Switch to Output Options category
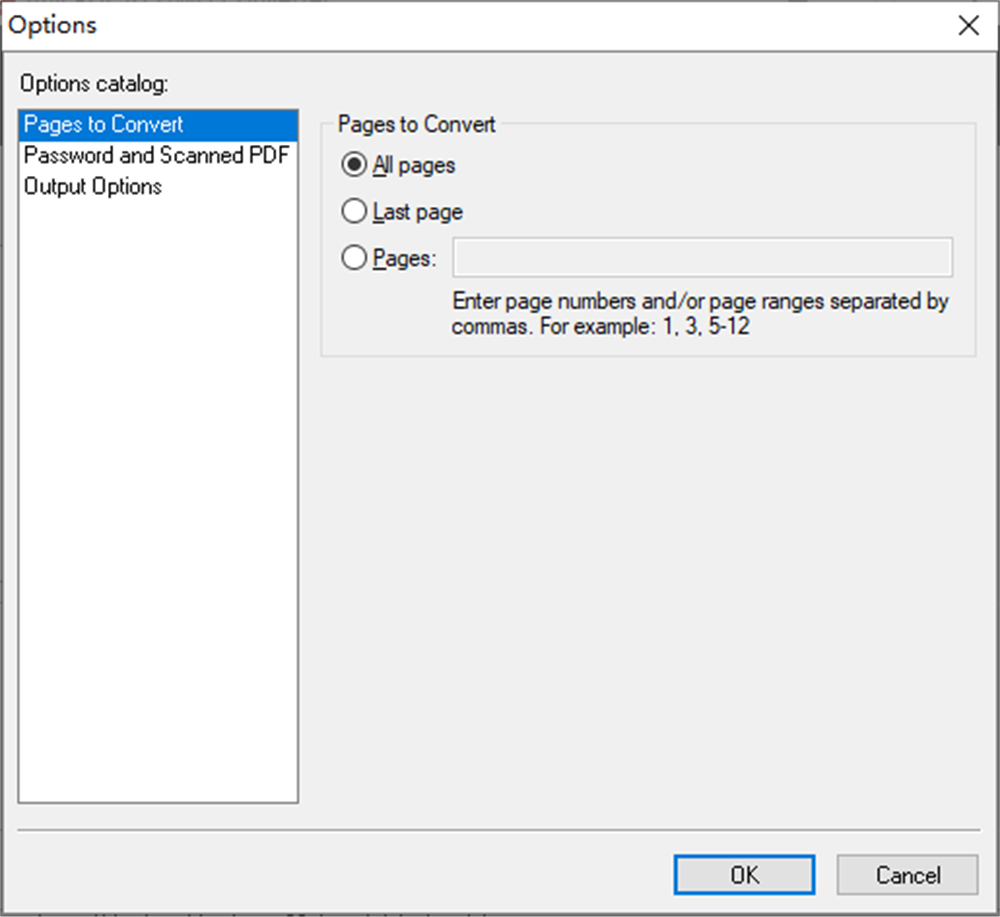 pyautogui.click(x=93, y=187)
